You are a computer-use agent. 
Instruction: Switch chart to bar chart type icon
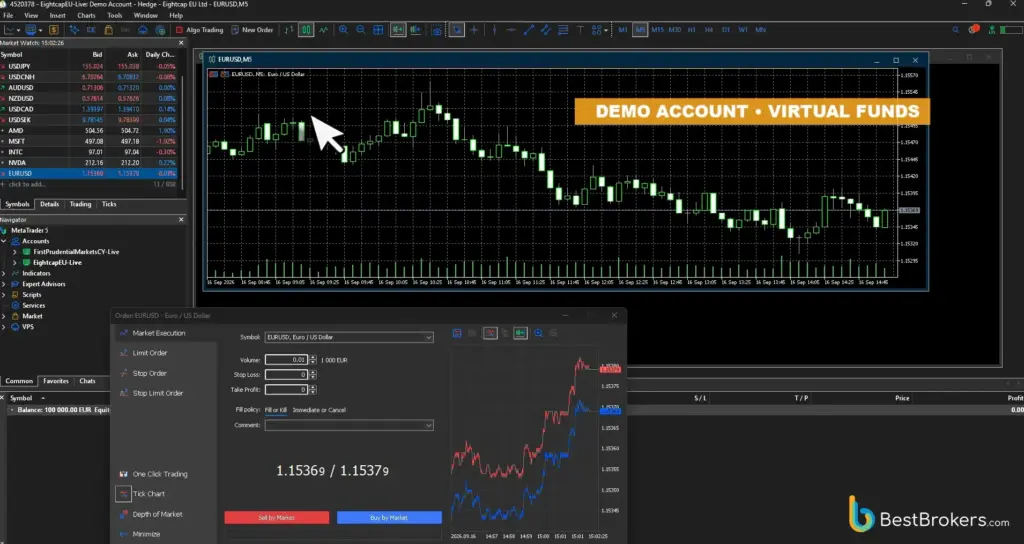point(289,30)
